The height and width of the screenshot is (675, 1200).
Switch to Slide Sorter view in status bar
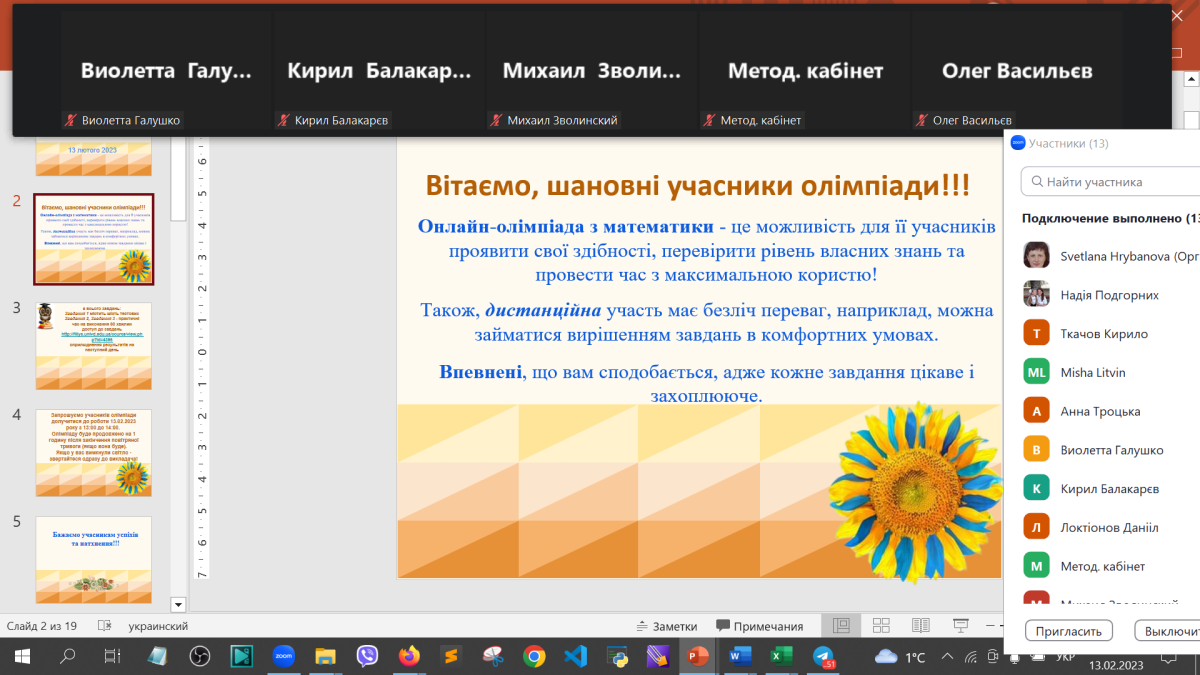(881, 626)
